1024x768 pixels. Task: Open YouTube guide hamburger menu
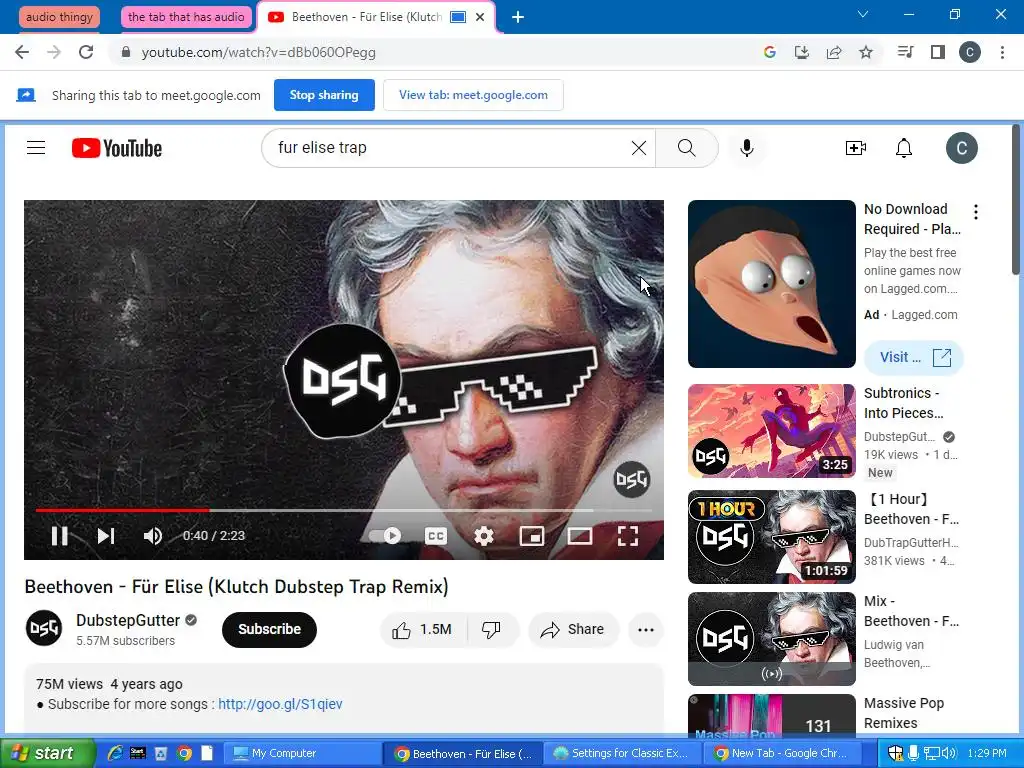click(36, 148)
